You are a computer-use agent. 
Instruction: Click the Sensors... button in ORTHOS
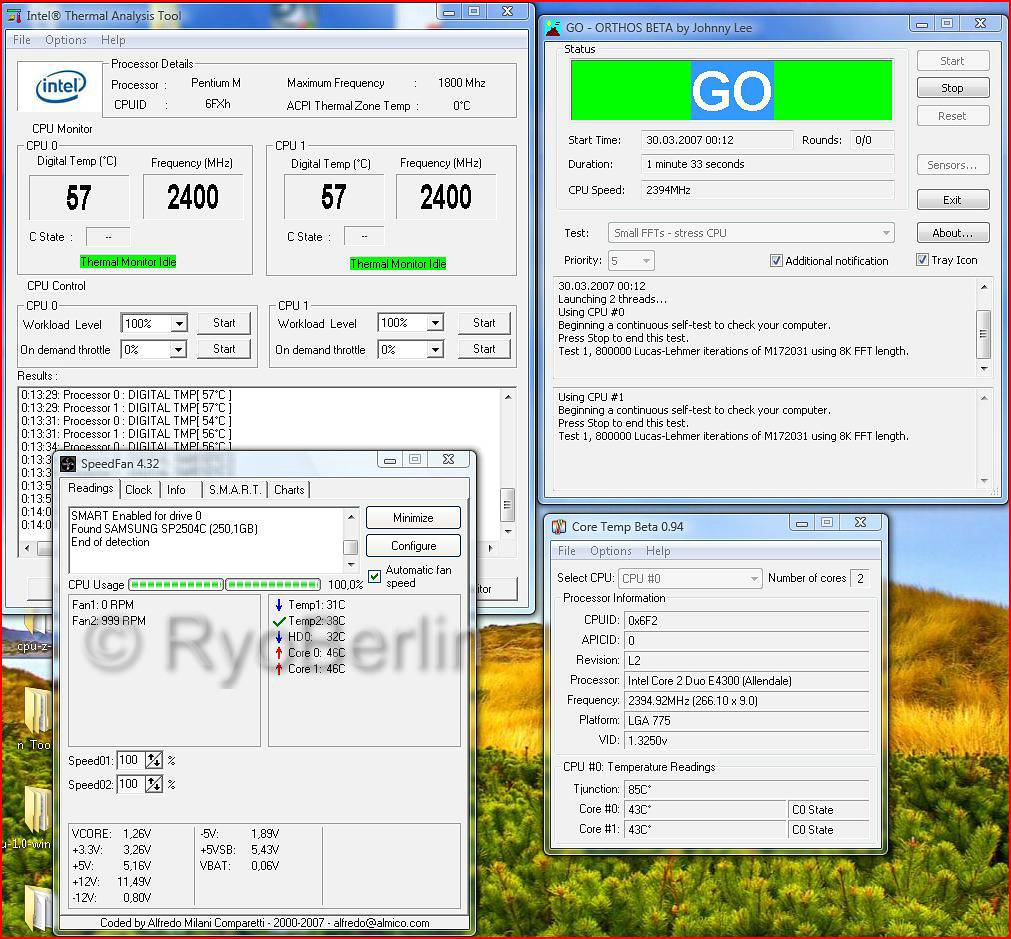tap(953, 165)
